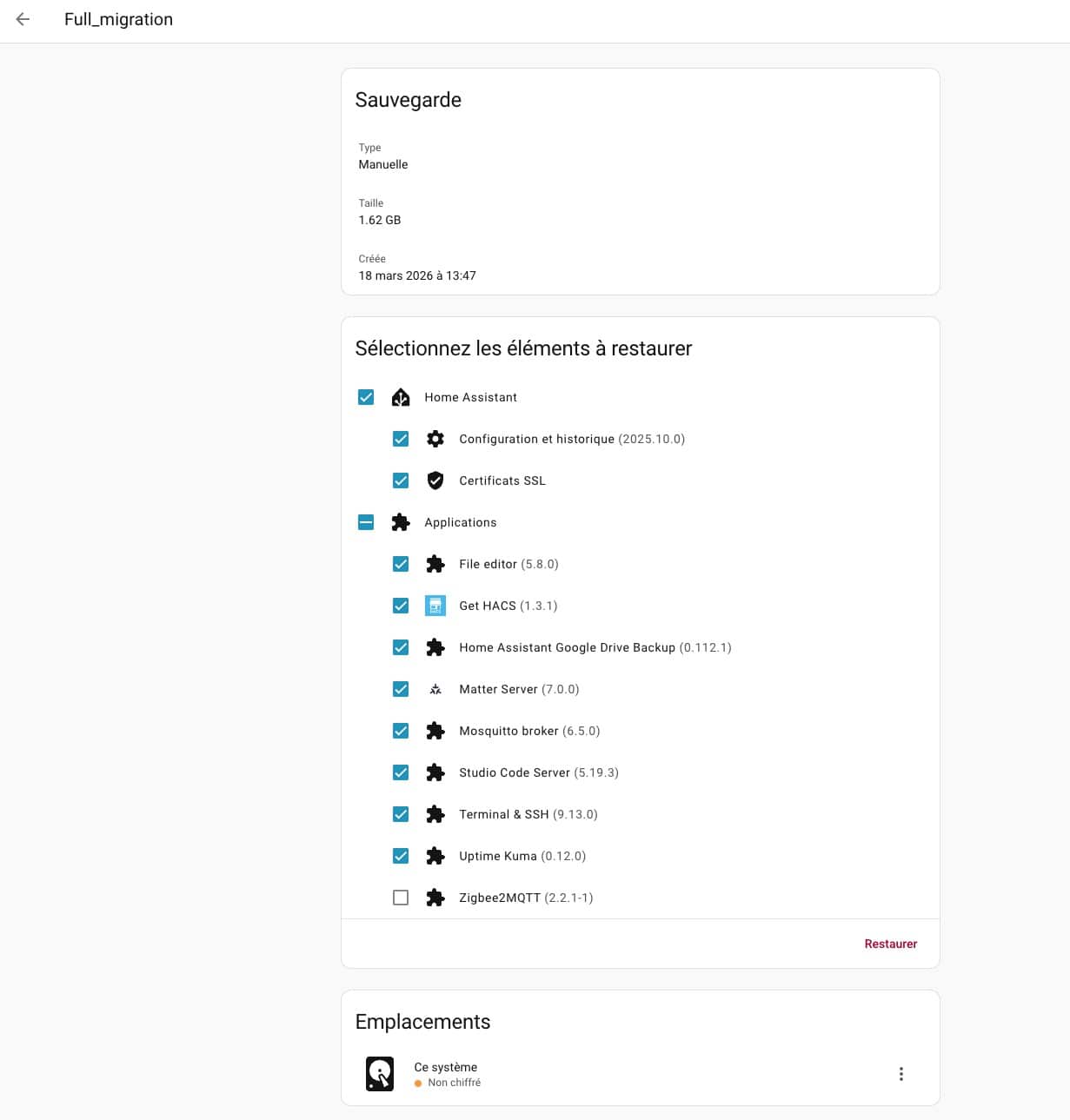Click Home Assistant Google Drive Backup label
This screenshot has width=1070, height=1120.
(567, 647)
